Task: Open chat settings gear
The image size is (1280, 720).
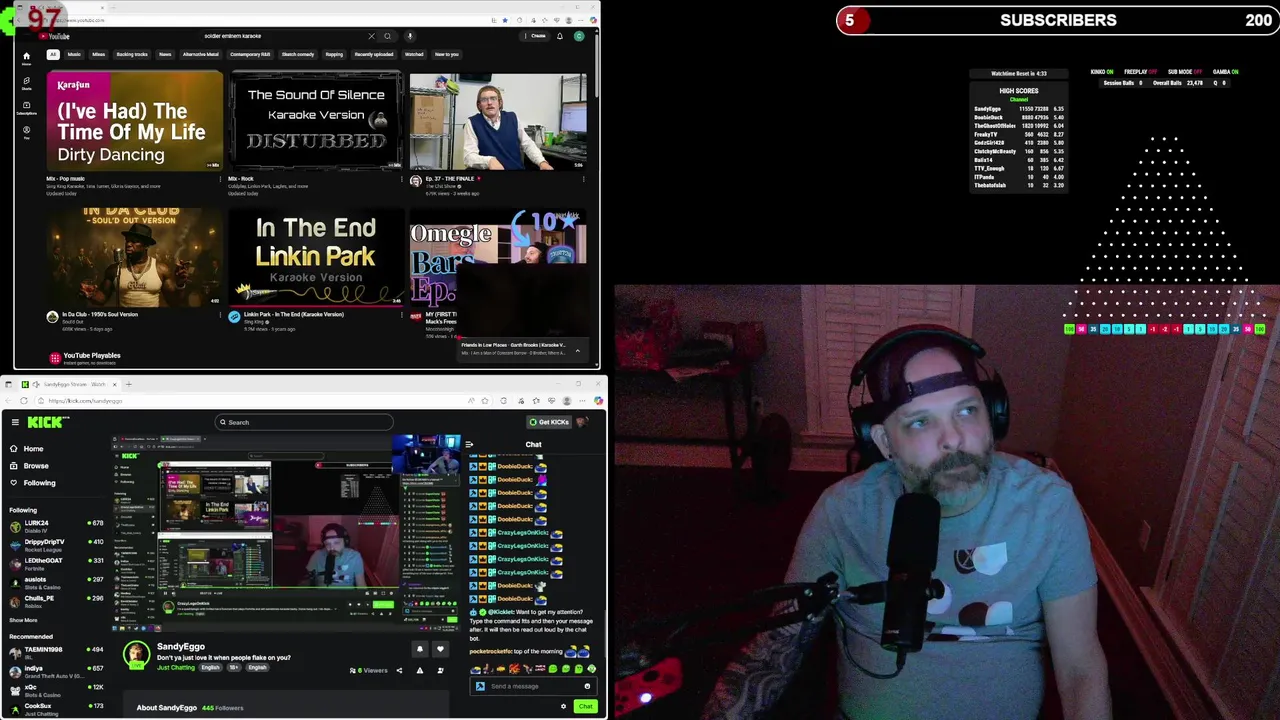Action: tap(563, 707)
